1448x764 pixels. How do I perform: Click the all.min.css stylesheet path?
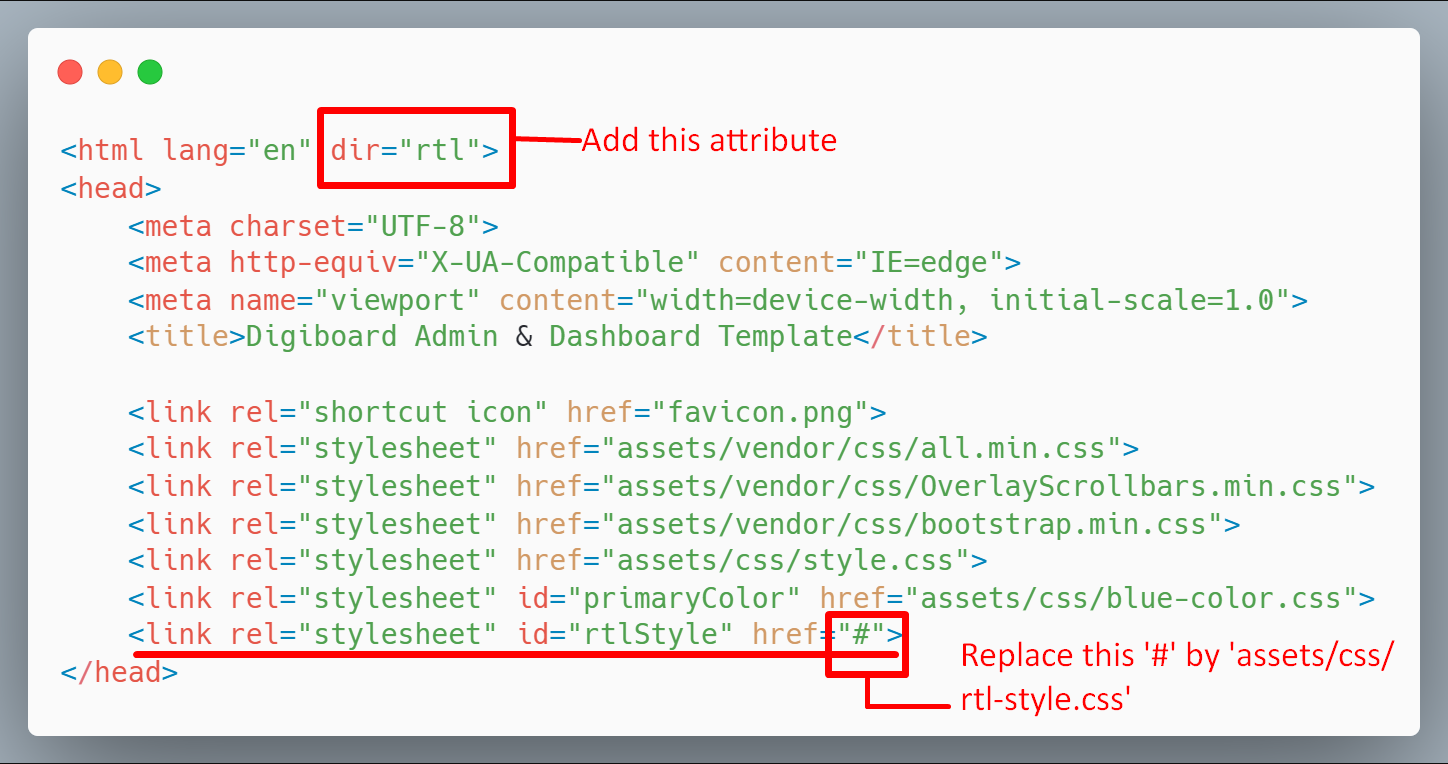(x=860, y=448)
